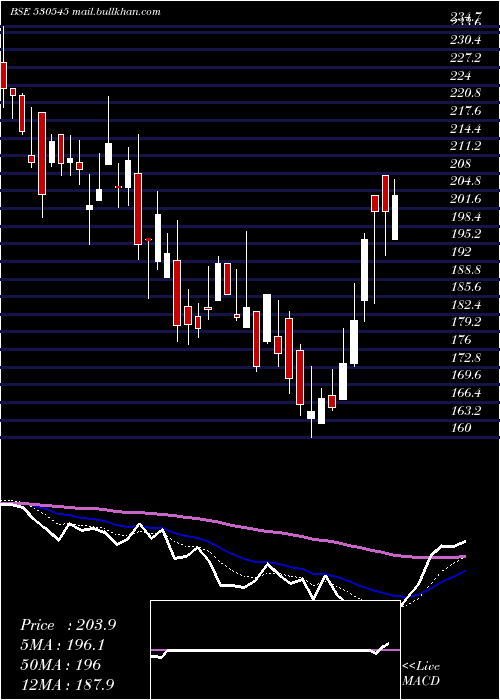Click the 166.4 price axis label
500x700 pixels.
[x=465, y=393]
